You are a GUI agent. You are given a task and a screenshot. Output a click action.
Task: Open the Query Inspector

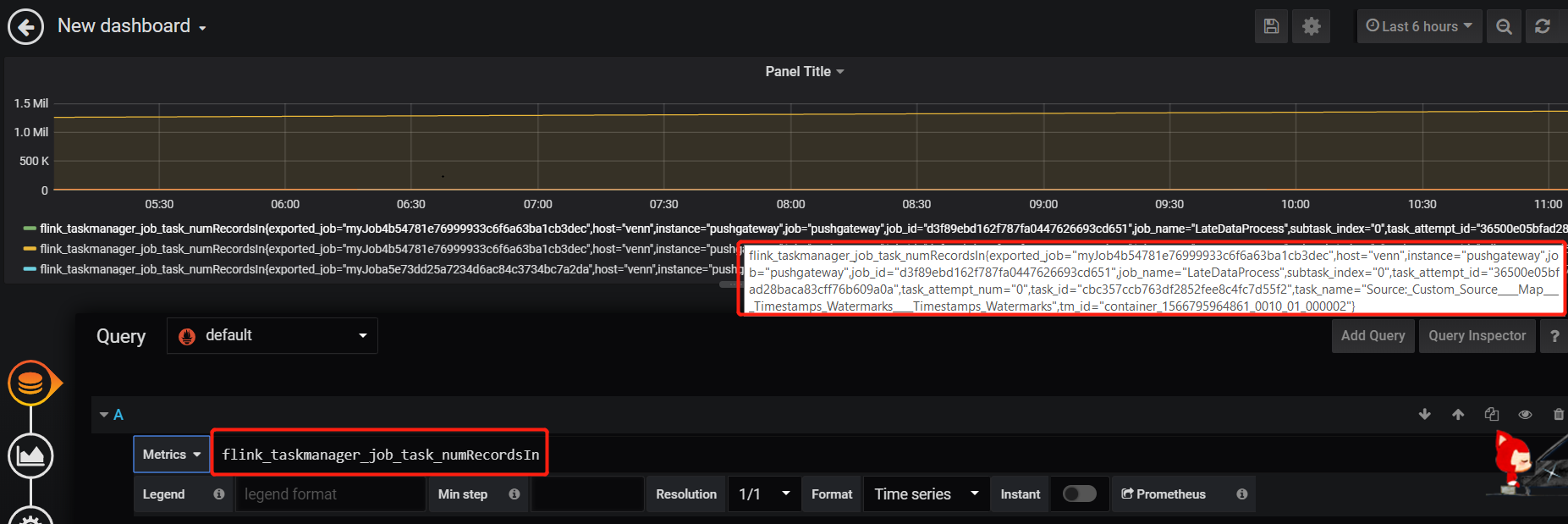coord(1477,336)
